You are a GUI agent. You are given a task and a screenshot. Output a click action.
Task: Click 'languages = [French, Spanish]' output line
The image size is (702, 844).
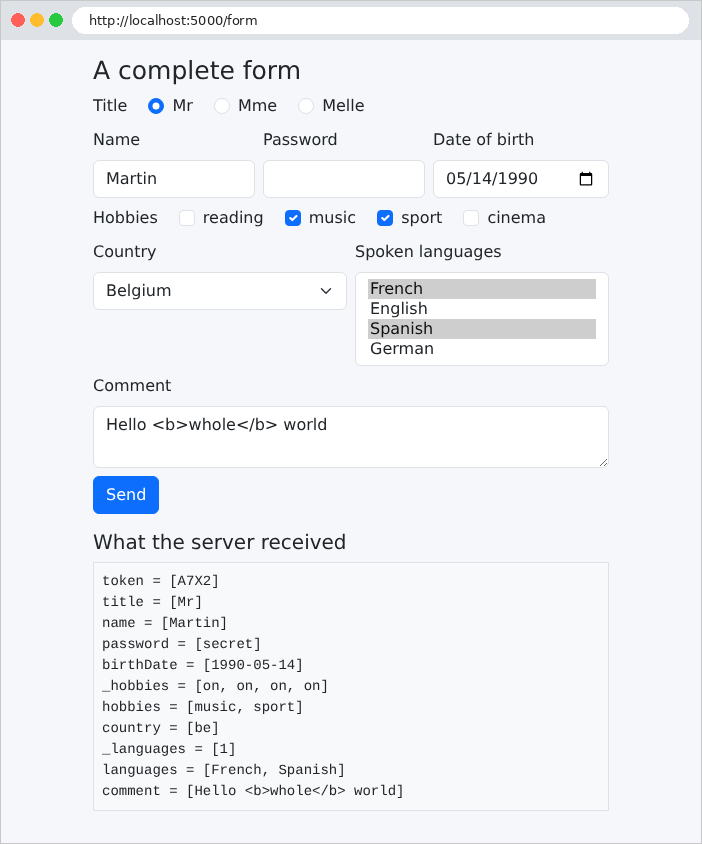(223, 770)
